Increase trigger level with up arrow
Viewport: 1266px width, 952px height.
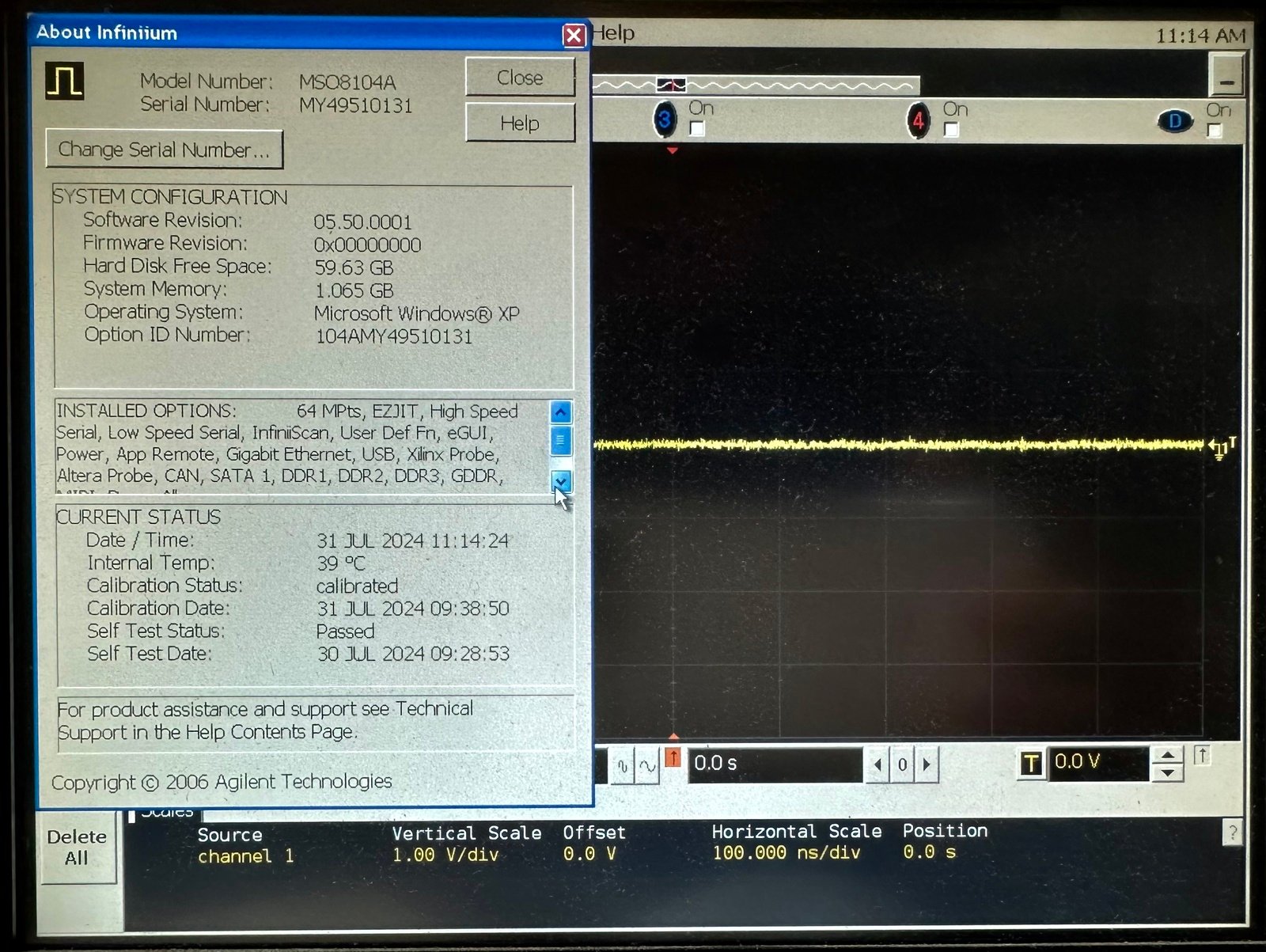point(1168,755)
